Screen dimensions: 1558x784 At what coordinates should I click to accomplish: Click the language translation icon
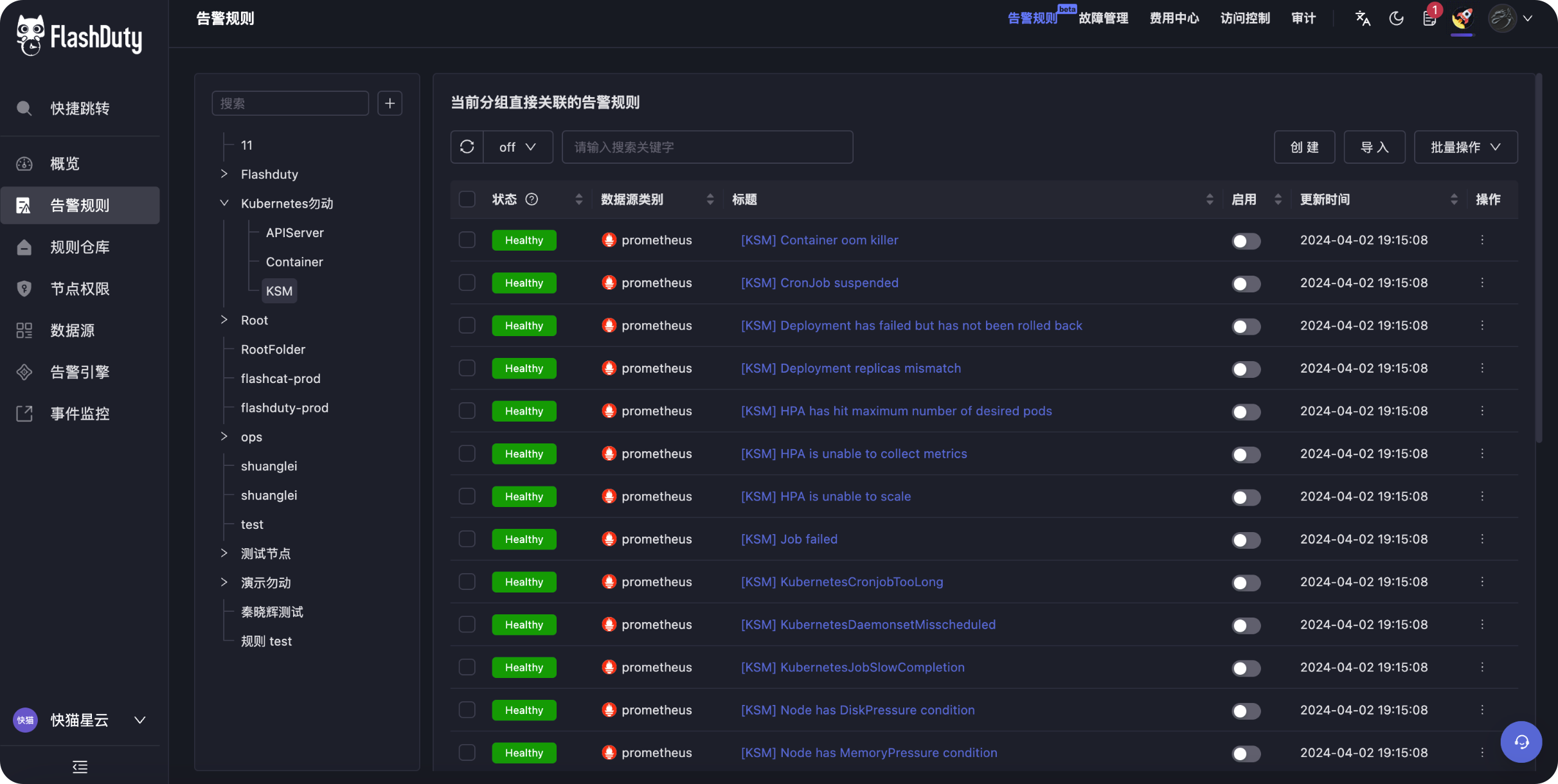point(1363,18)
